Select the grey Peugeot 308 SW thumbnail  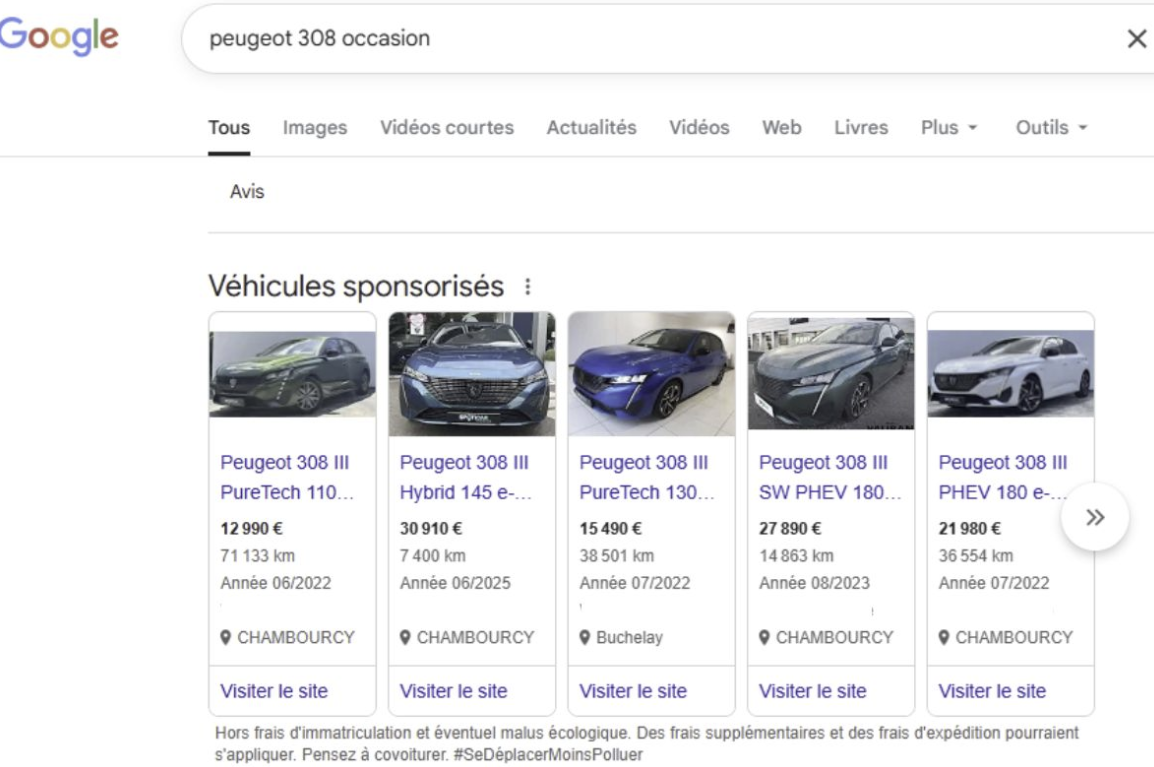(x=830, y=373)
